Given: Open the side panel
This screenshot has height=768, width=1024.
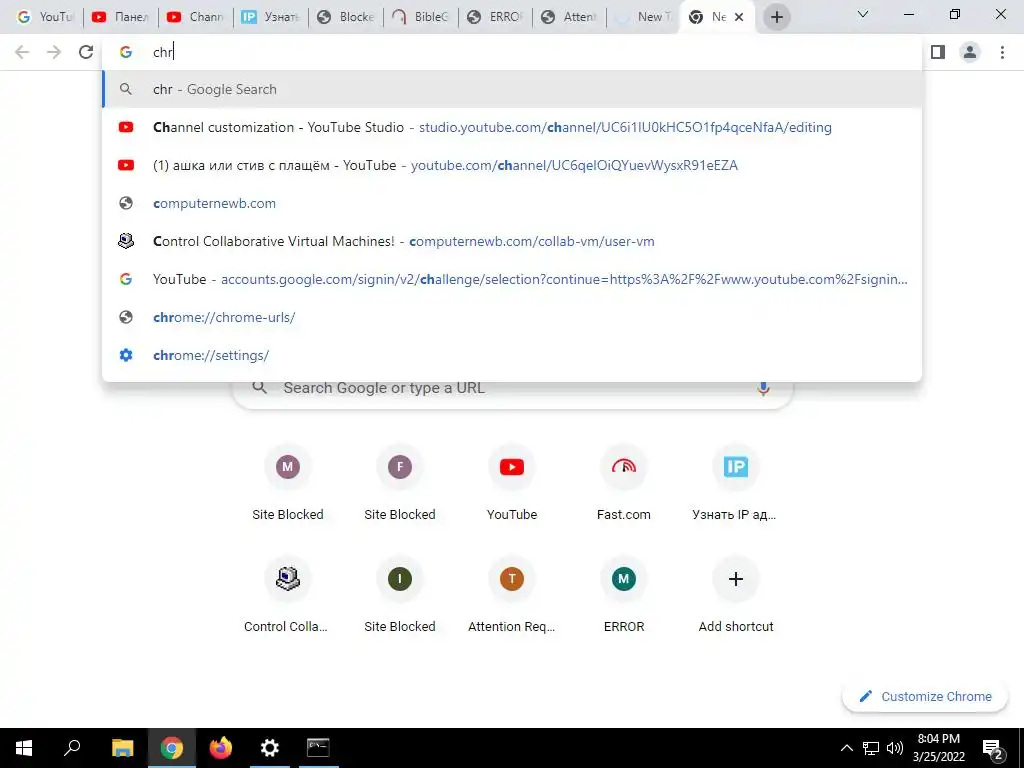Looking at the screenshot, I should coord(938,52).
